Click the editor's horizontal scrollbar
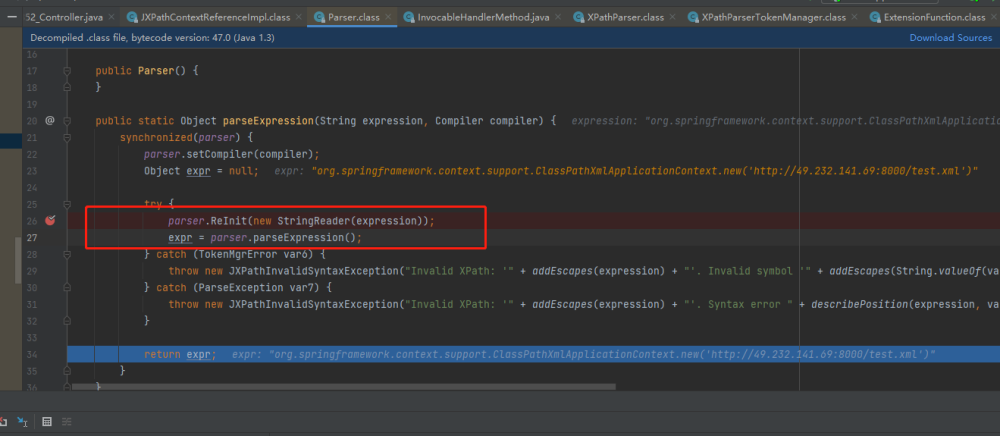The width and height of the screenshot is (1000, 436). [x=344, y=386]
